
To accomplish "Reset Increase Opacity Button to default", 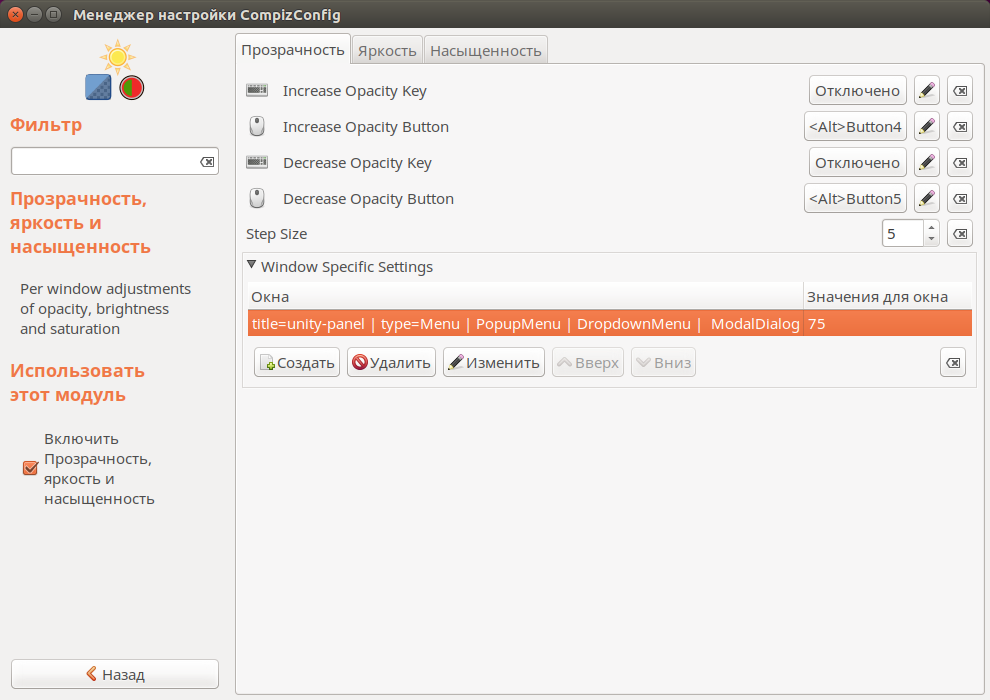I will click(x=960, y=126).
